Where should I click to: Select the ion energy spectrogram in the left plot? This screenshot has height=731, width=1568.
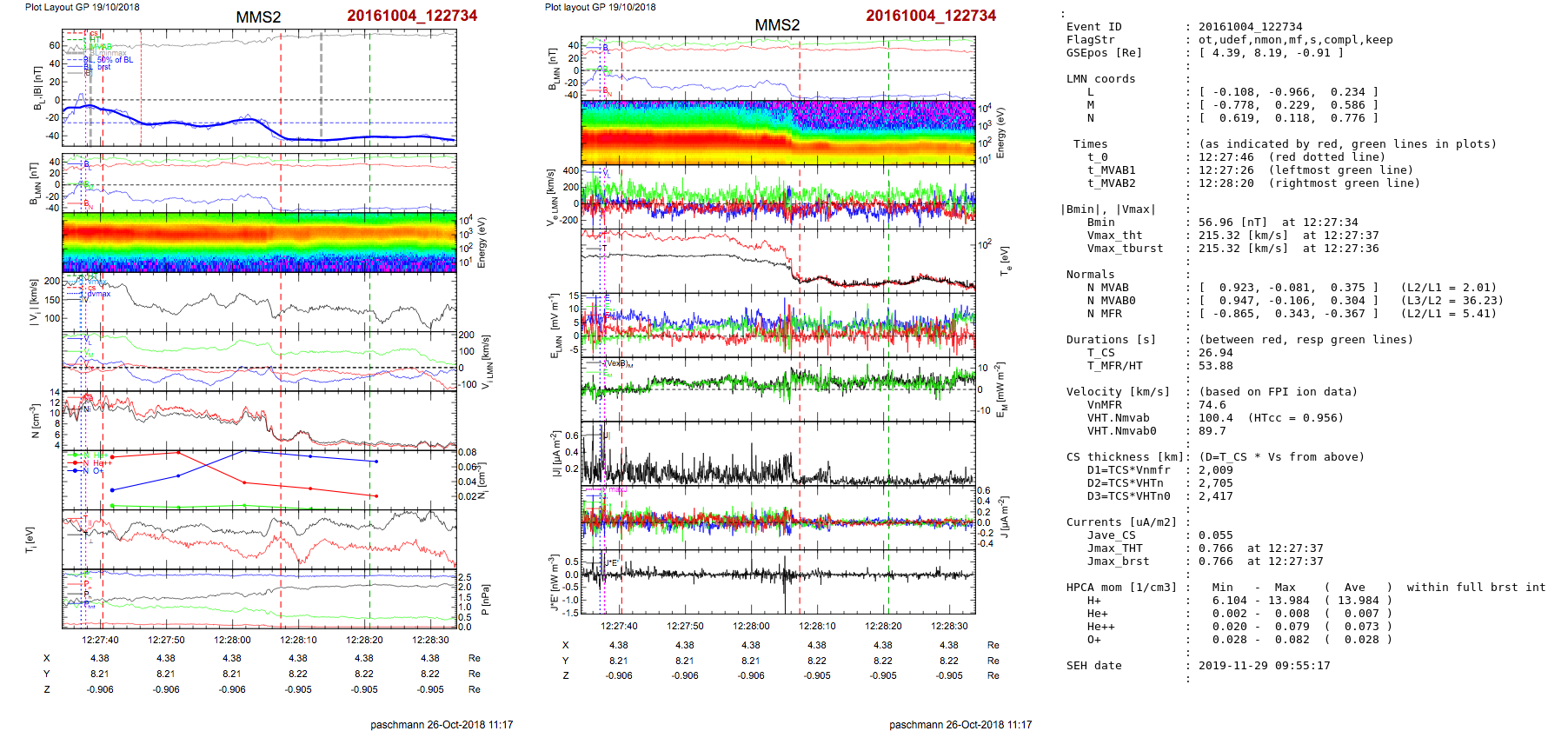pos(259,242)
